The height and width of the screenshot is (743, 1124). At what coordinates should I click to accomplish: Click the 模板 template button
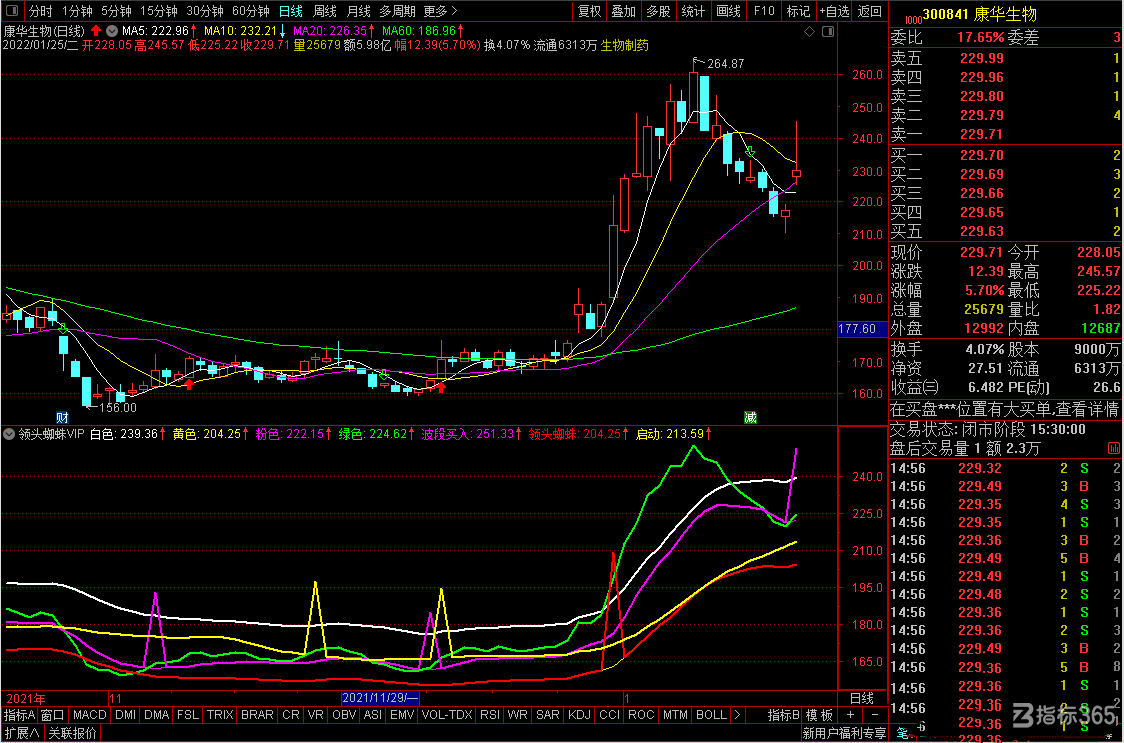pyautogui.click(x=819, y=715)
